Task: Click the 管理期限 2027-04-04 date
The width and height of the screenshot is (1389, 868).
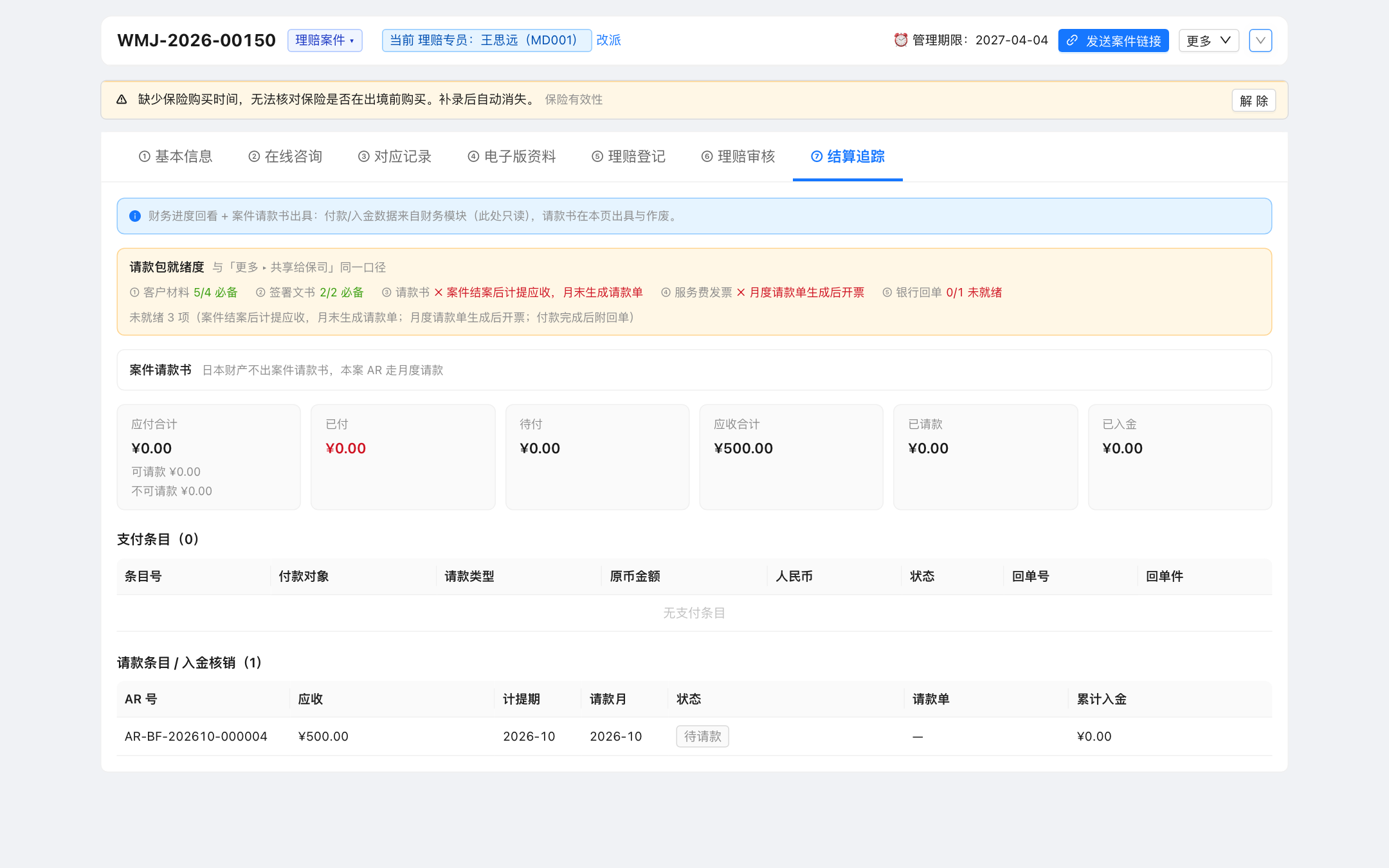Action: tap(1012, 40)
